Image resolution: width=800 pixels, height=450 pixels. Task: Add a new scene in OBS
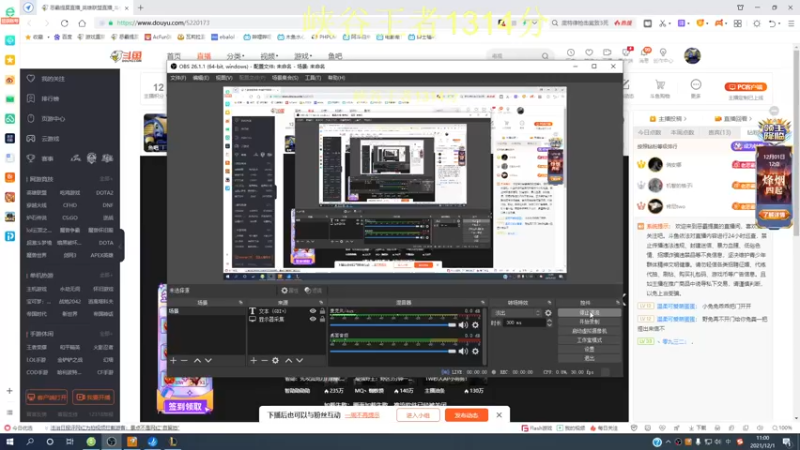(173, 360)
